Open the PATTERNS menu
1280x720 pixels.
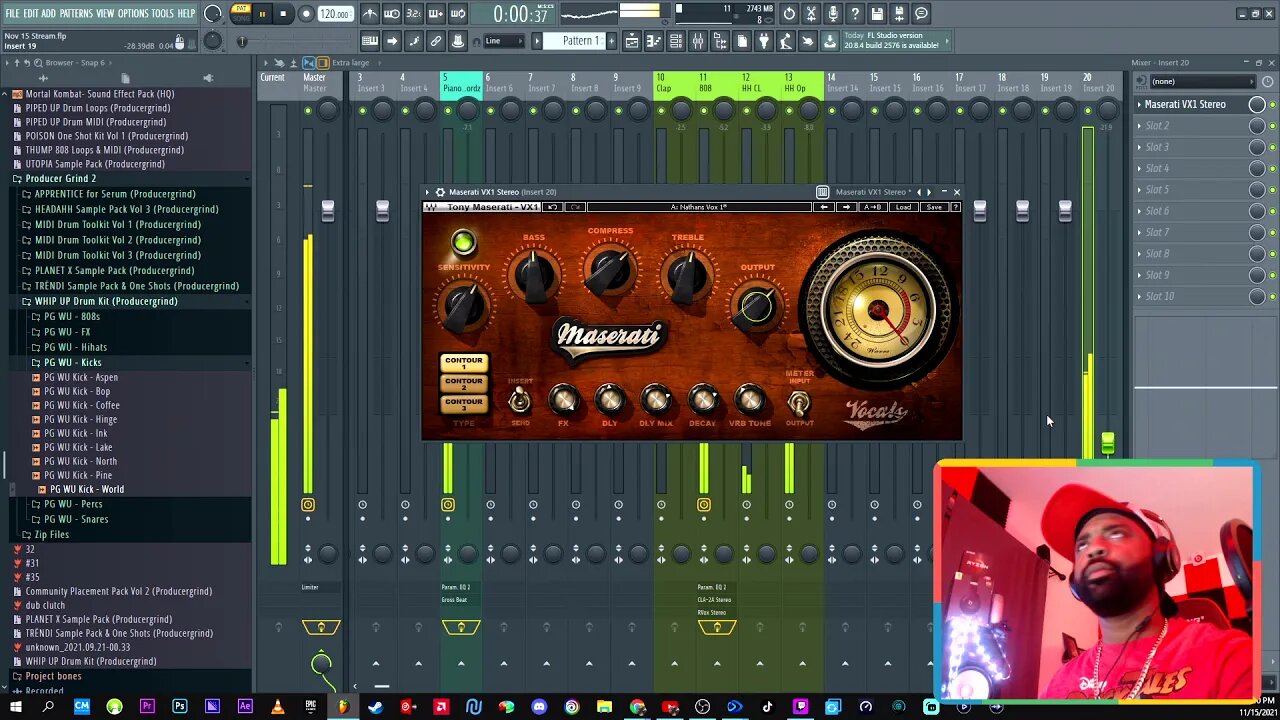pyautogui.click(x=76, y=13)
